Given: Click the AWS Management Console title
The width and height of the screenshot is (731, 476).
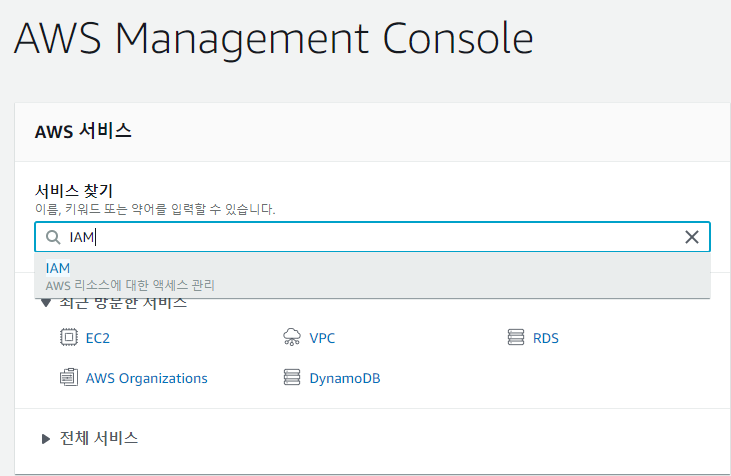Looking at the screenshot, I should (274, 40).
